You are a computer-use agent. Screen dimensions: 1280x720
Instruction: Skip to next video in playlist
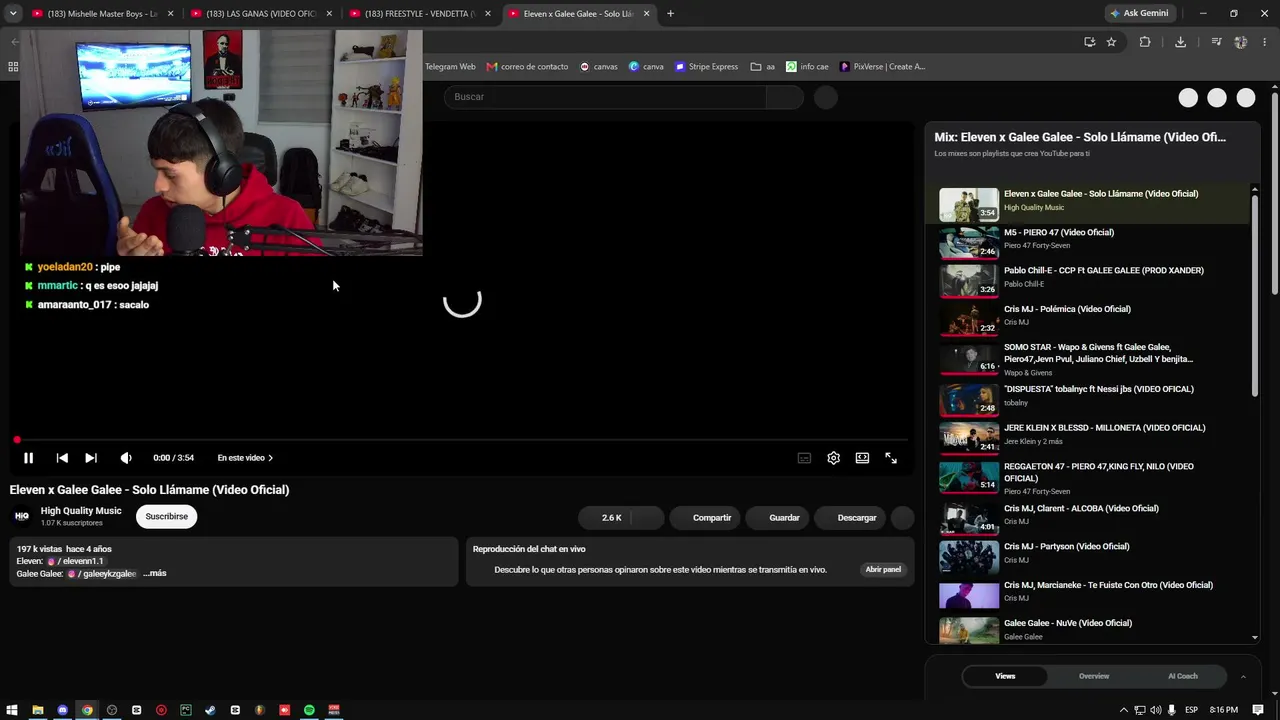point(91,458)
